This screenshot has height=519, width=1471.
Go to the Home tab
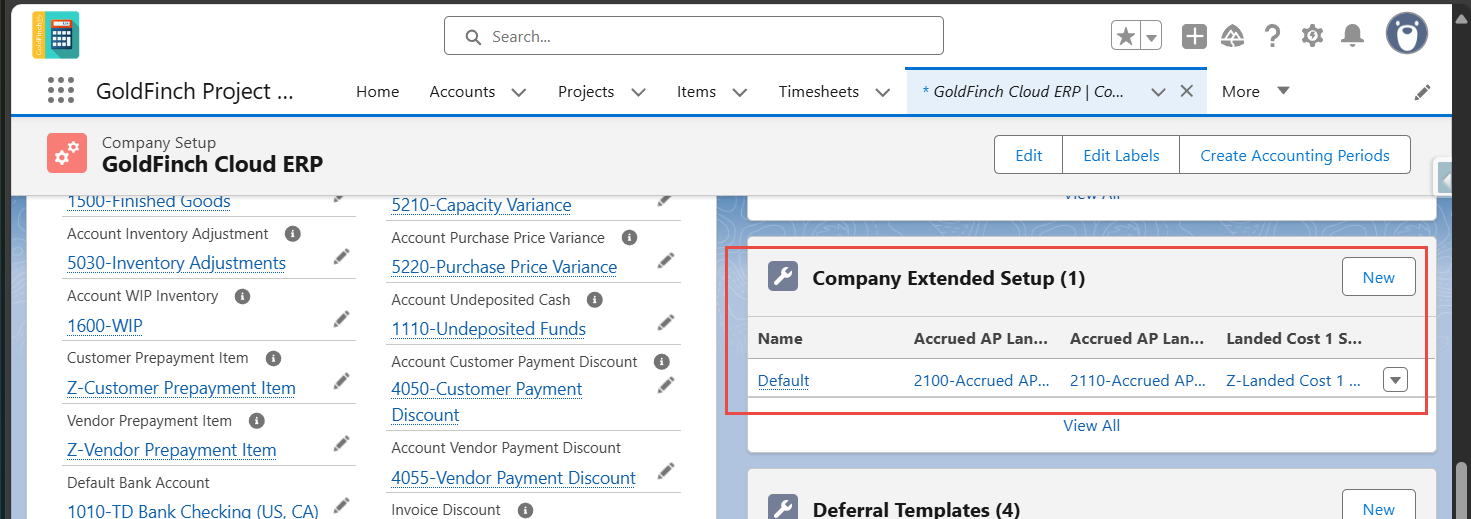[377, 91]
